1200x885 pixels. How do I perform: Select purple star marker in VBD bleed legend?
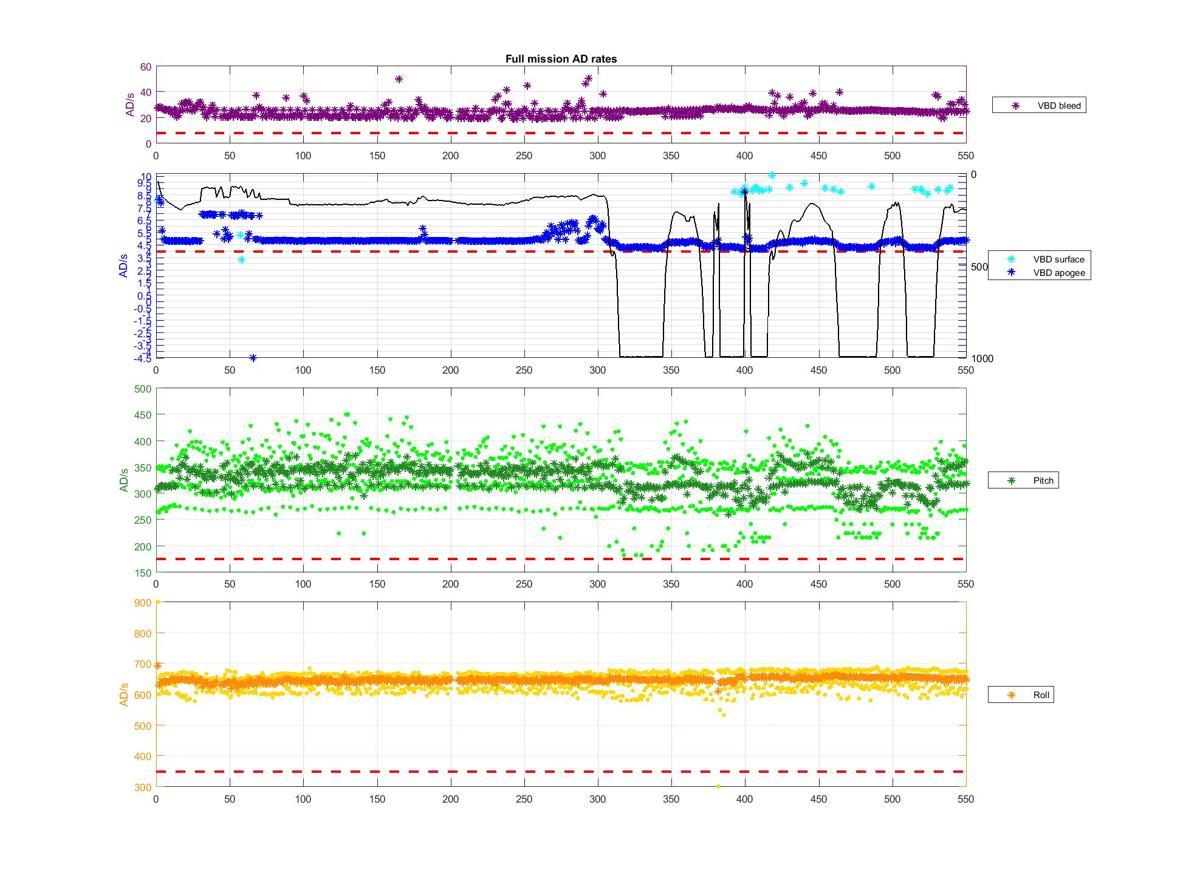[x=1016, y=105]
